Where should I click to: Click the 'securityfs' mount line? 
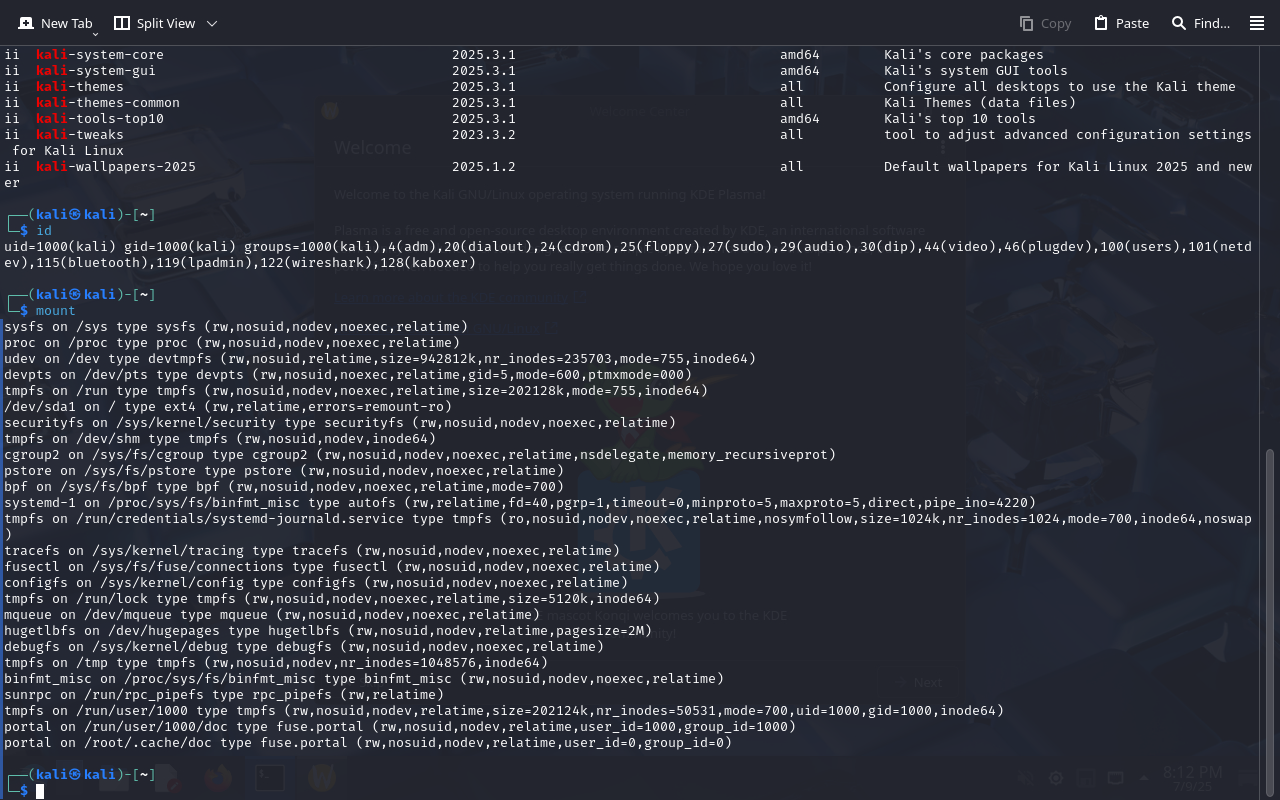[340, 423]
